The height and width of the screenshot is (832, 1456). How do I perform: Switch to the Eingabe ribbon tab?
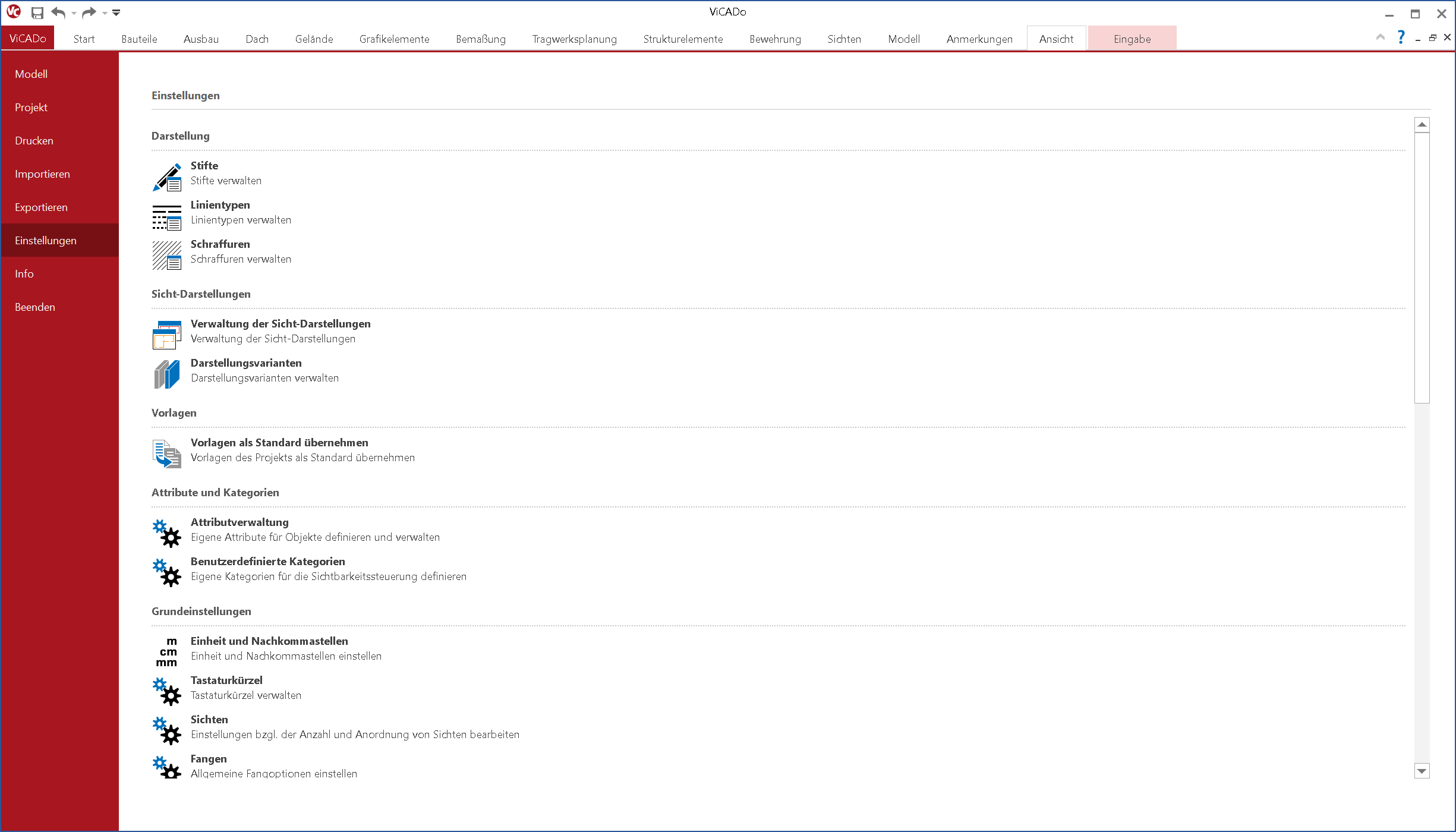click(x=1133, y=39)
